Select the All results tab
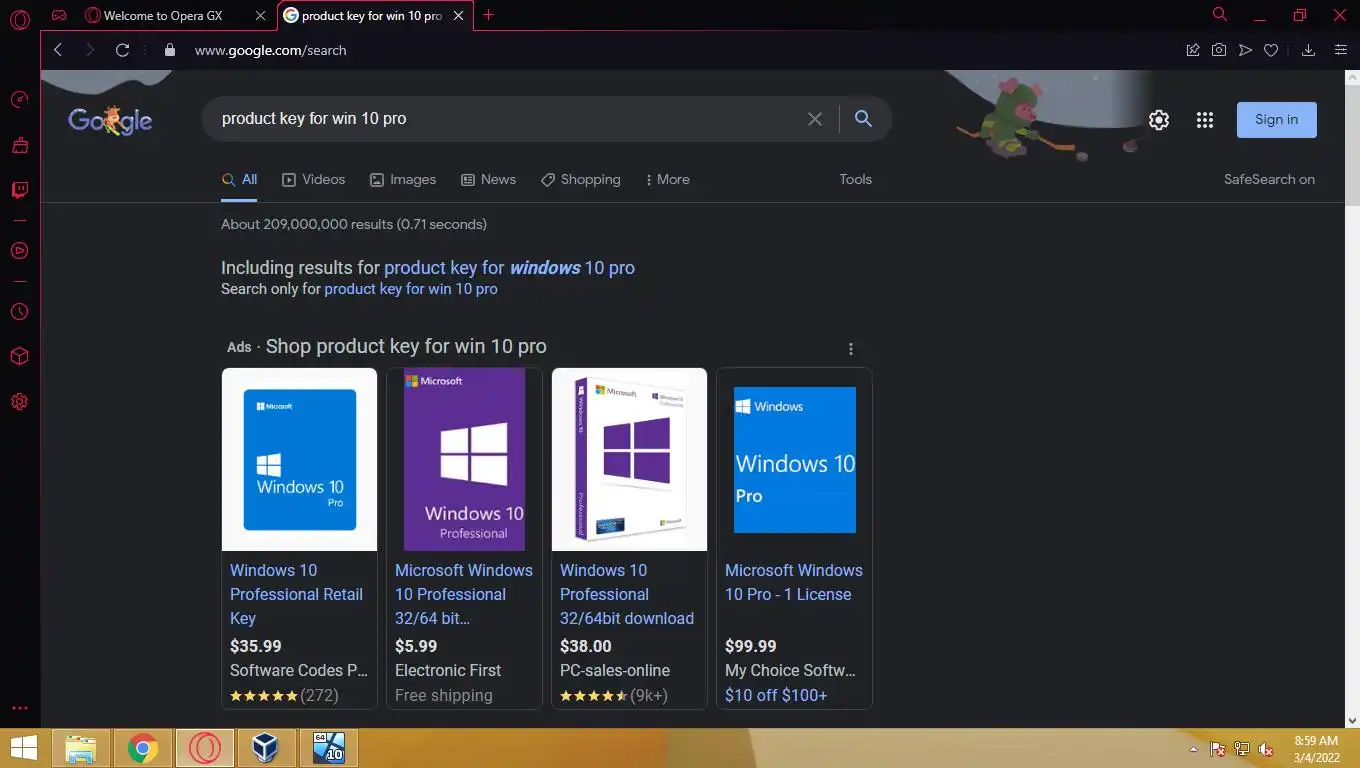 click(240, 180)
